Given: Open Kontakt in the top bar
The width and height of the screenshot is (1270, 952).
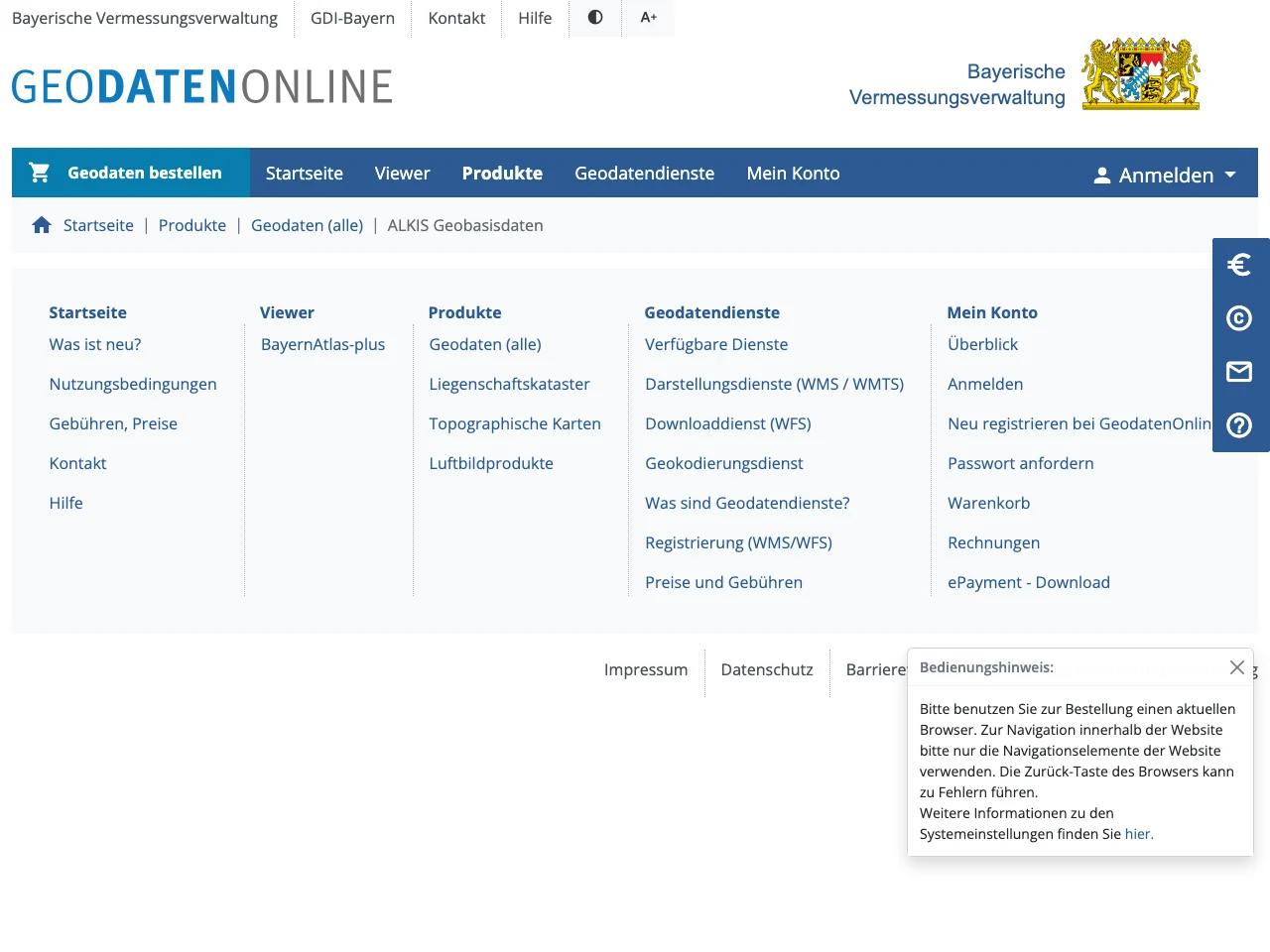Looking at the screenshot, I should click(456, 18).
